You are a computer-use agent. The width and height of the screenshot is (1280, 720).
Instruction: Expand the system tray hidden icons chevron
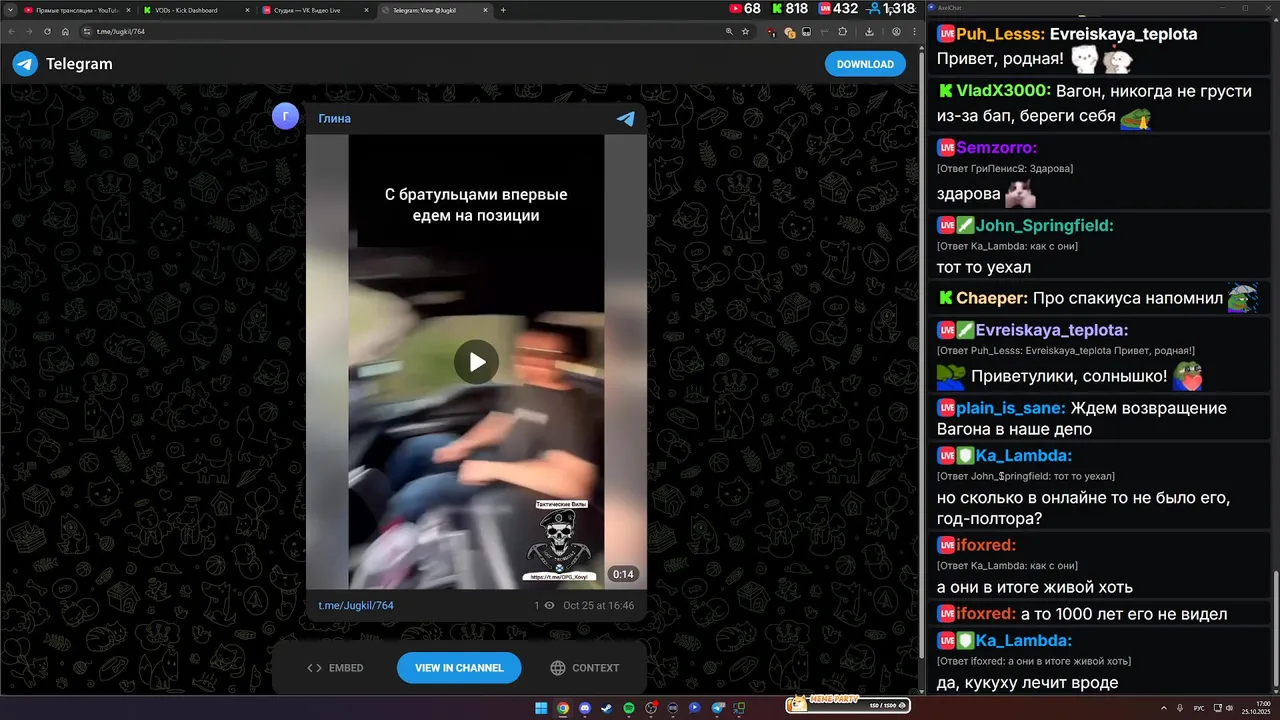pos(1164,708)
